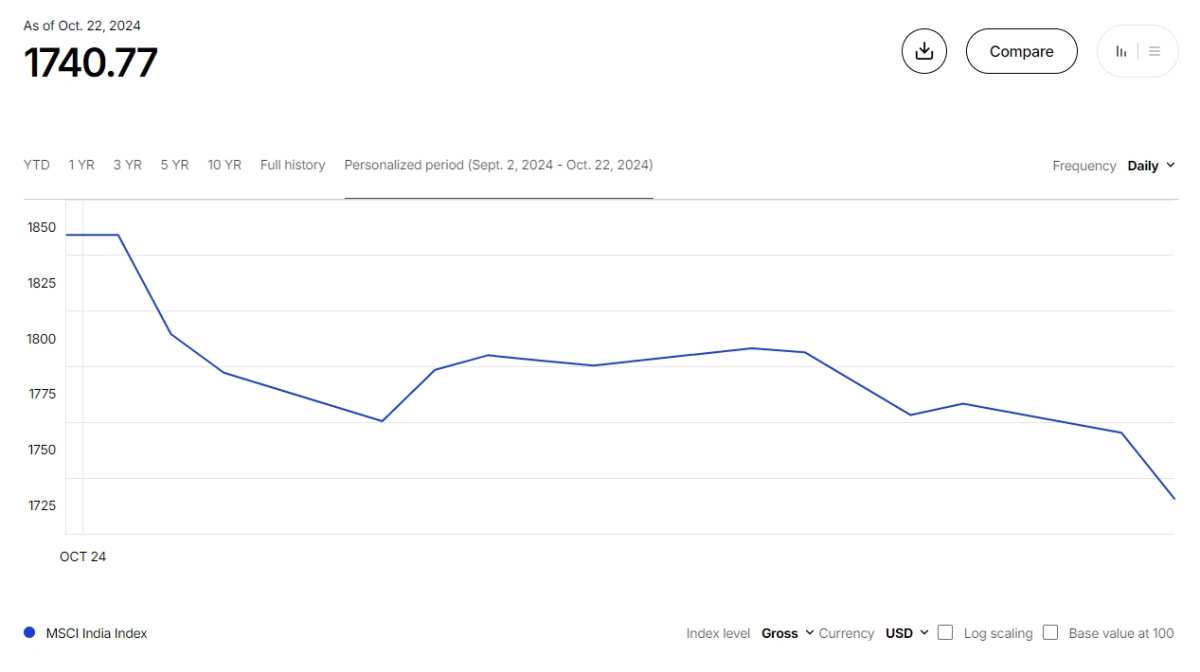Click the download icon button
The height and width of the screenshot is (672, 1200).
tap(924, 51)
